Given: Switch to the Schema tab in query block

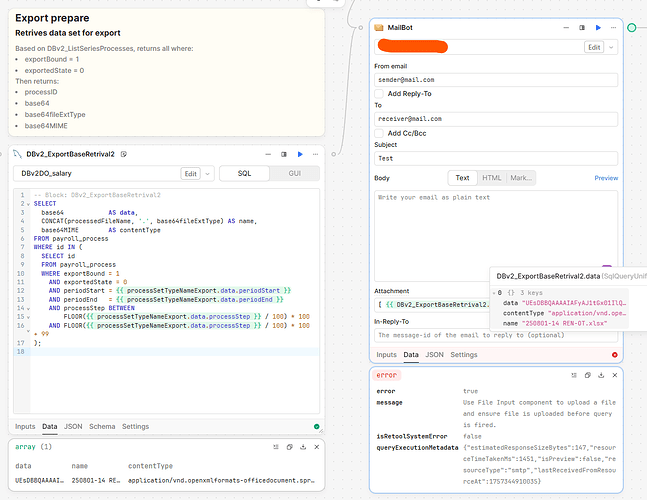Looking at the screenshot, I should [102, 427].
